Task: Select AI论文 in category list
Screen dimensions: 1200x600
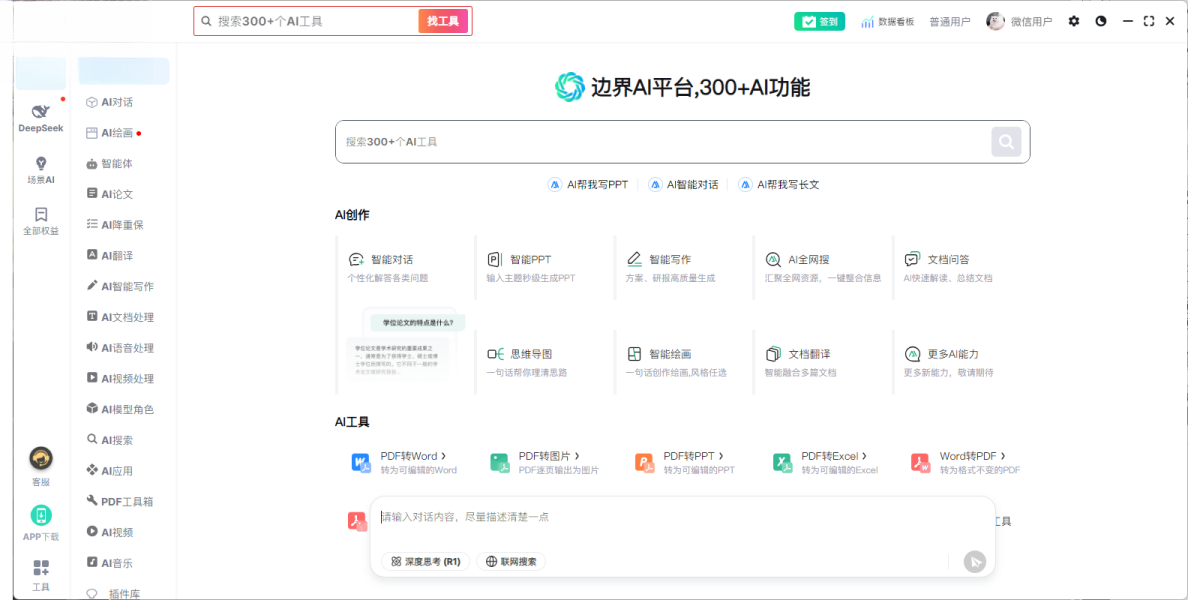Action: coord(110,194)
